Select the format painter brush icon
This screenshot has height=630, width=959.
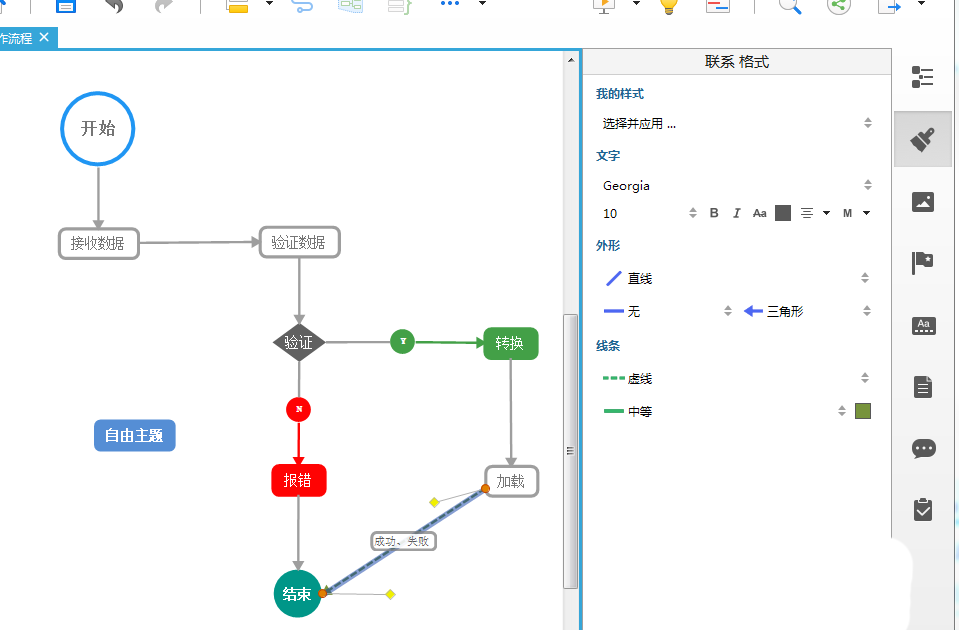click(x=922, y=138)
